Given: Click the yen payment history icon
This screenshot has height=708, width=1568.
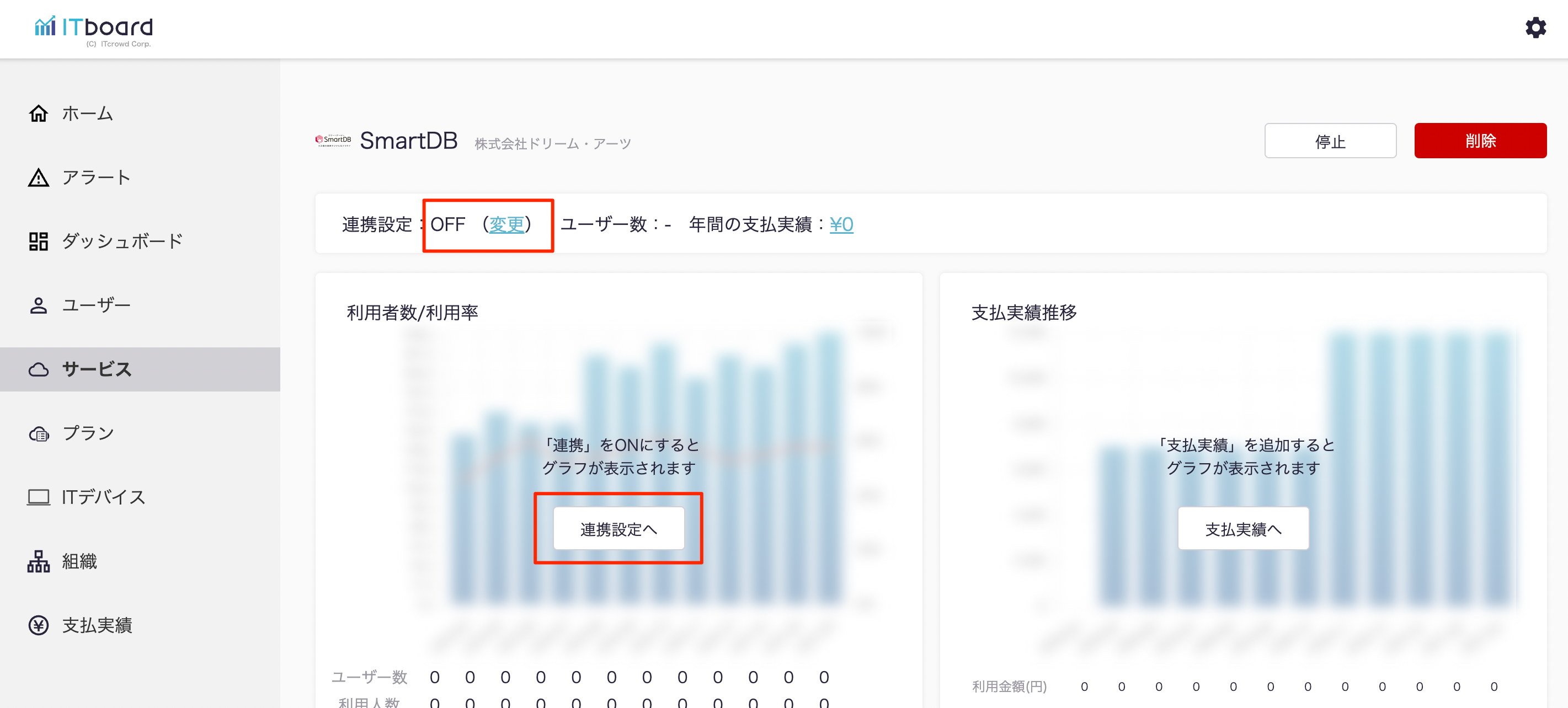Looking at the screenshot, I should tap(39, 625).
